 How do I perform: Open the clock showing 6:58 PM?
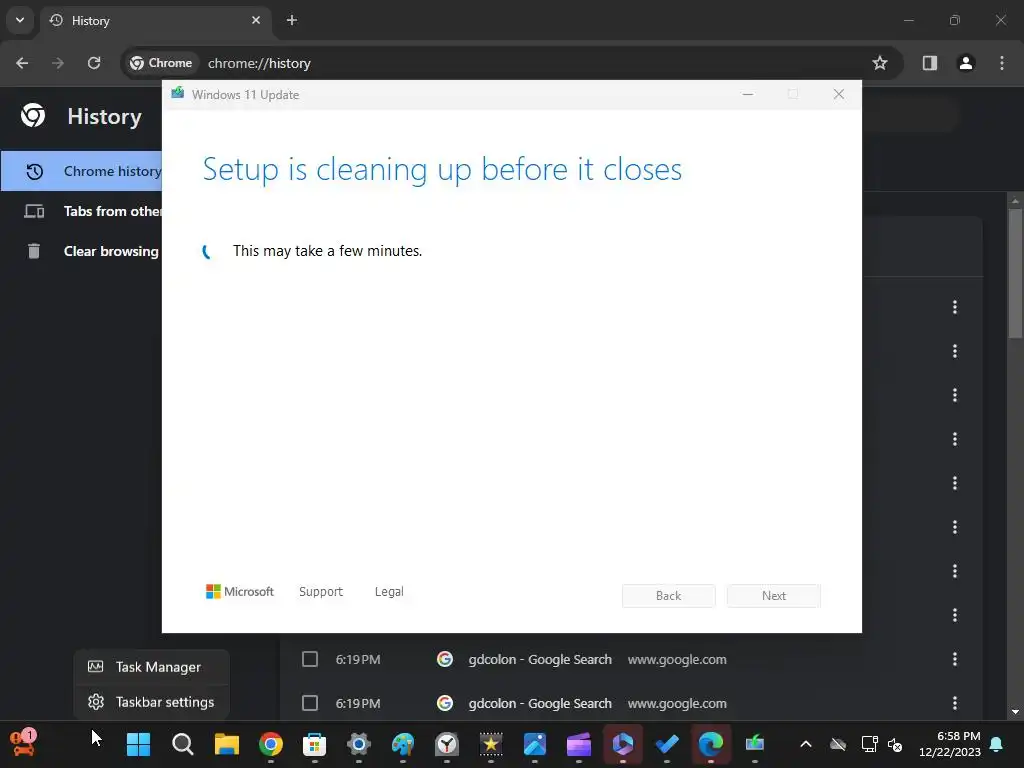(x=949, y=744)
